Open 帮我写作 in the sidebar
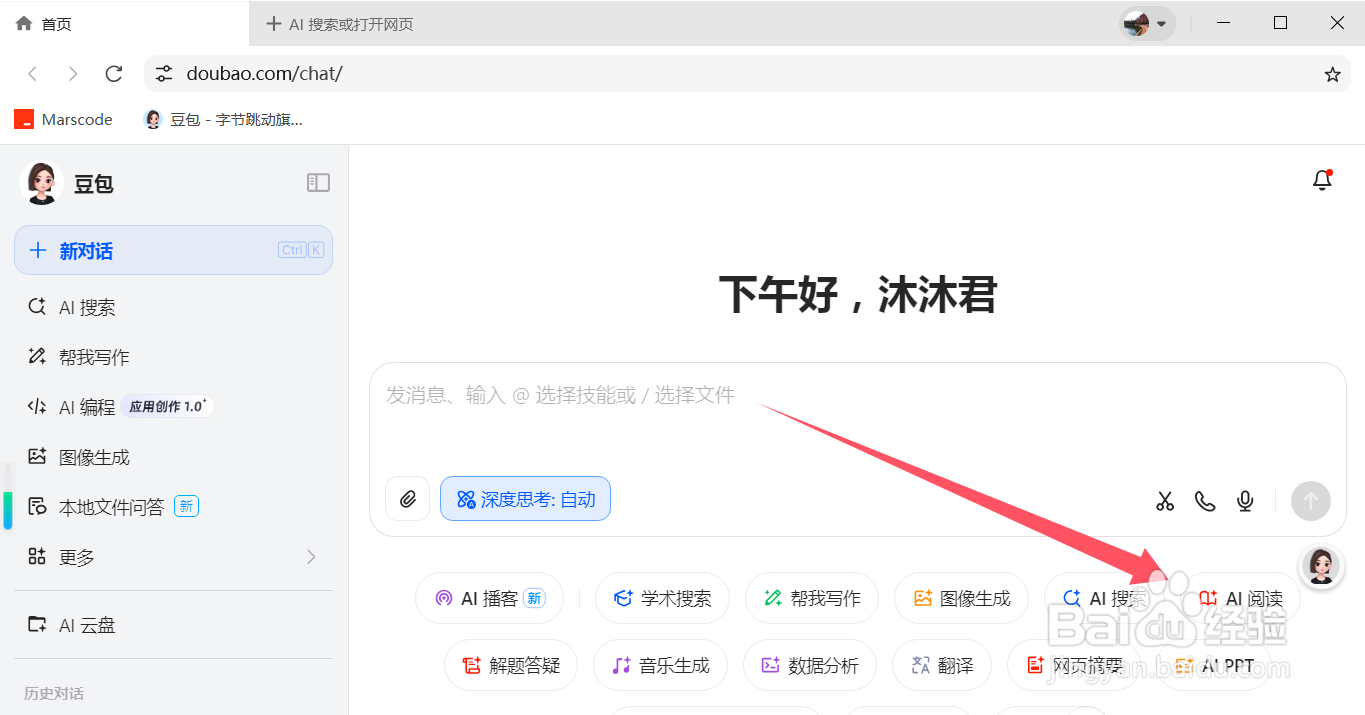The image size is (1365, 715). 173,357
